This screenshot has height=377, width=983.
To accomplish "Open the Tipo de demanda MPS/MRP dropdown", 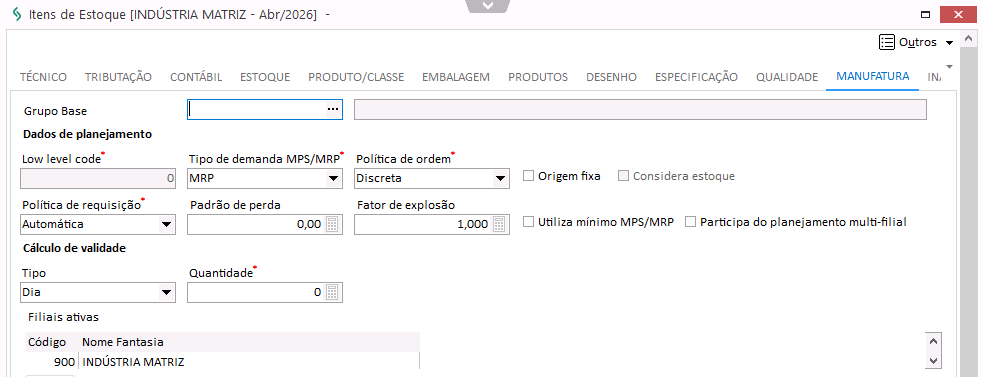I will click(x=334, y=179).
